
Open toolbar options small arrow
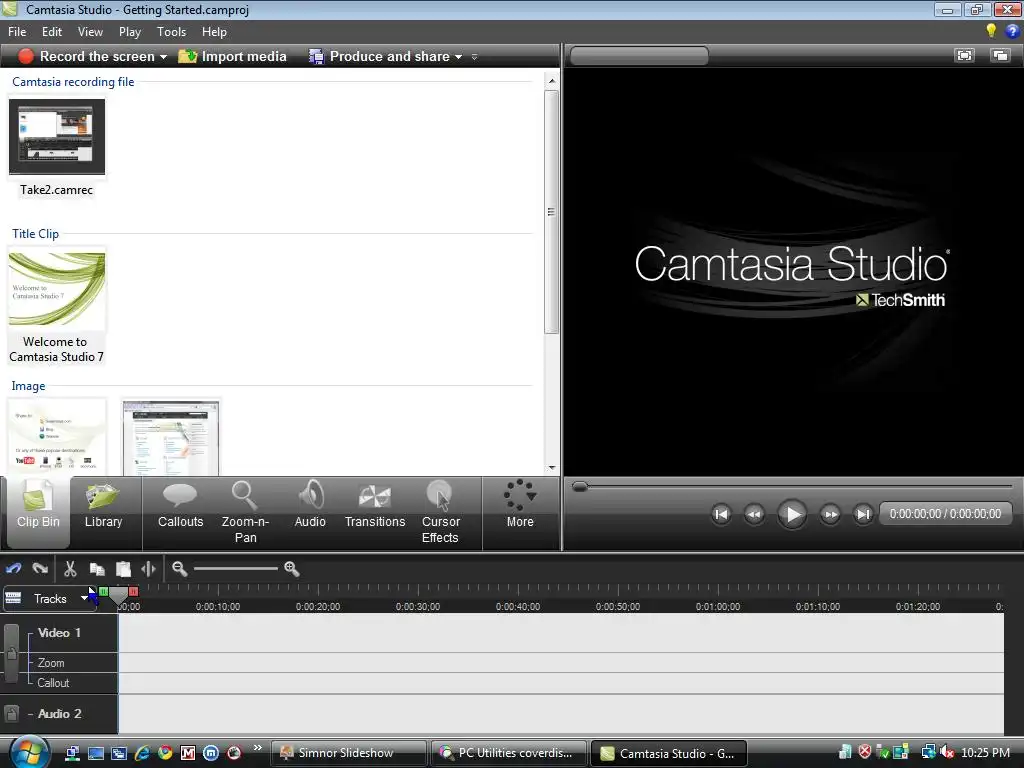click(475, 57)
